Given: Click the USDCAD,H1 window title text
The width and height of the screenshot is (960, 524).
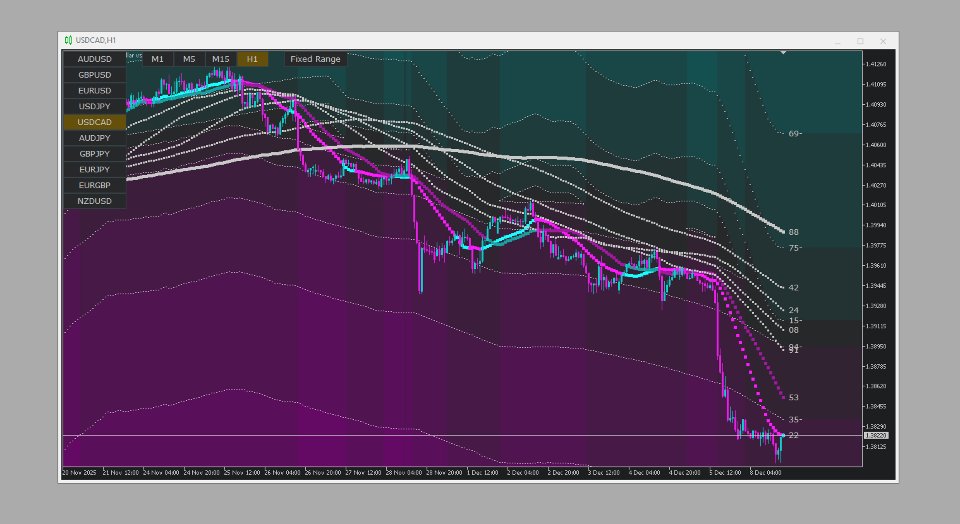Looking at the screenshot, I should coord(96,40).
